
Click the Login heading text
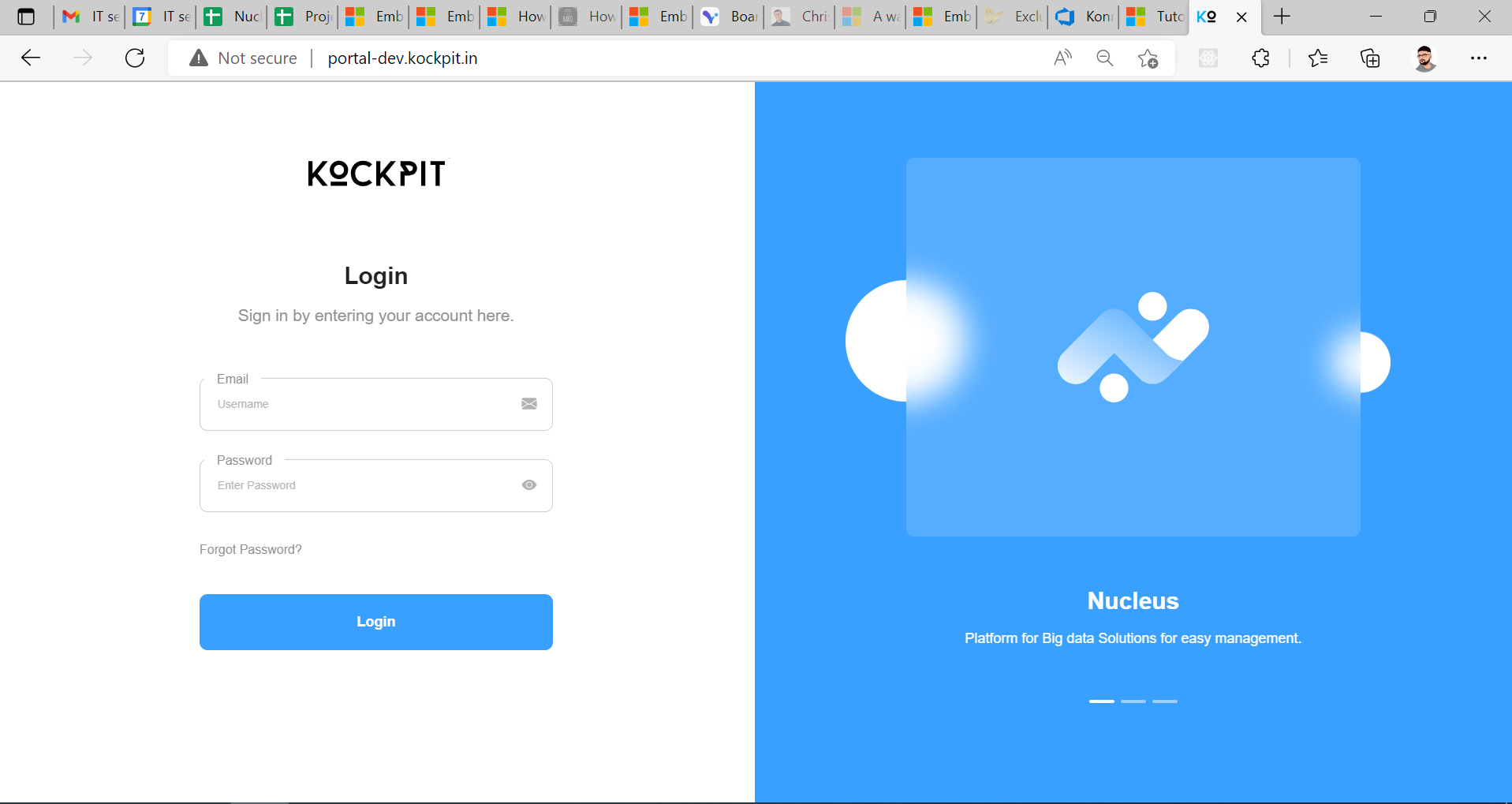tap(376, 276)
